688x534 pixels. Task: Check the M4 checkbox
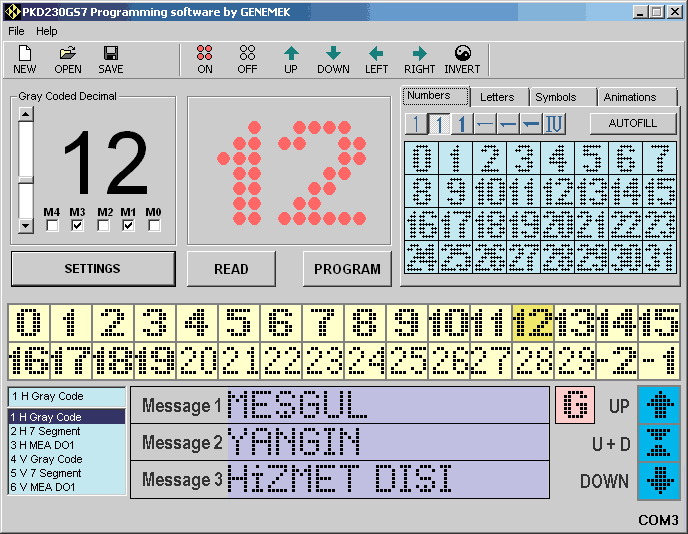pyautogui.click(x=52, y=226)
